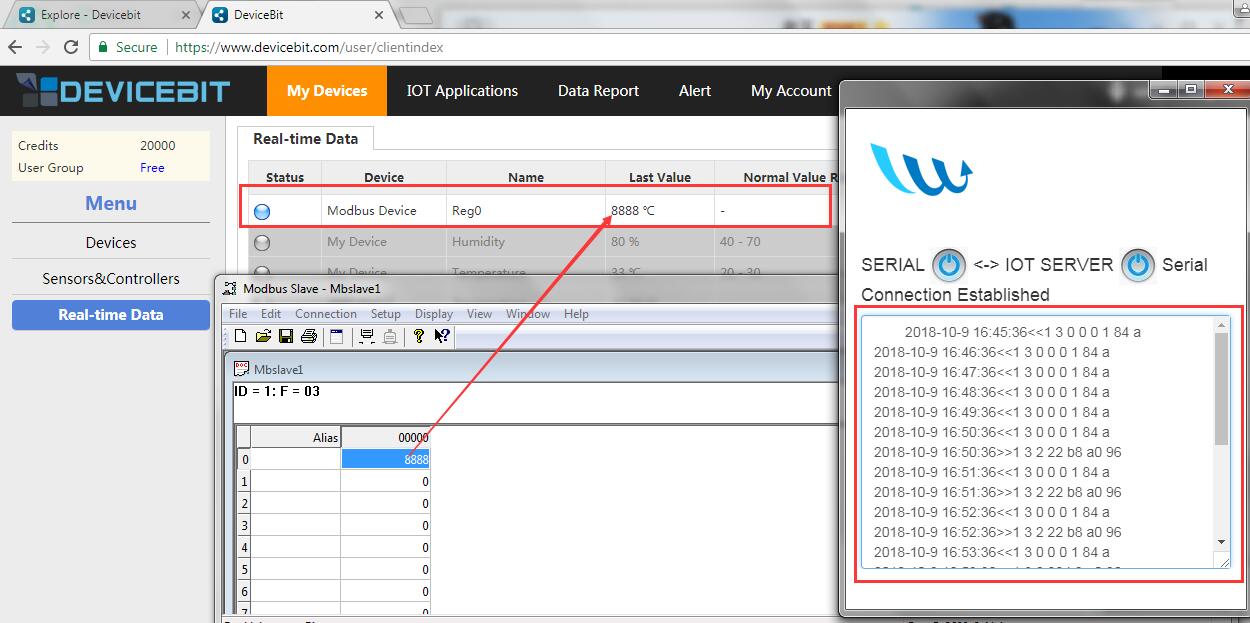Image resolution: width=1250 pixels, height=623 pixels.
Task: Open View menu in Modbus Slave
Action: tap(479, 314)
